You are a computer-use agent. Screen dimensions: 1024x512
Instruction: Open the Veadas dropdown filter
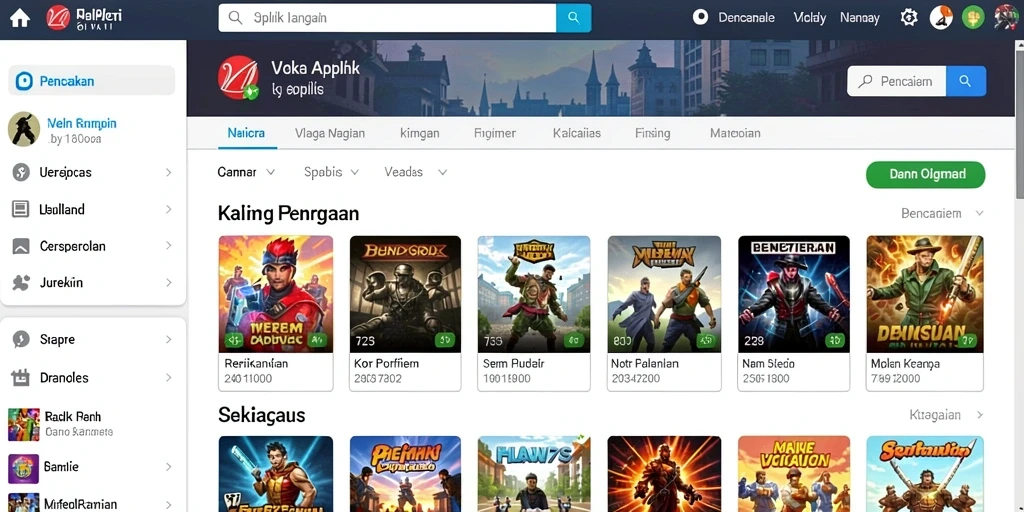(x=416, y=172)
